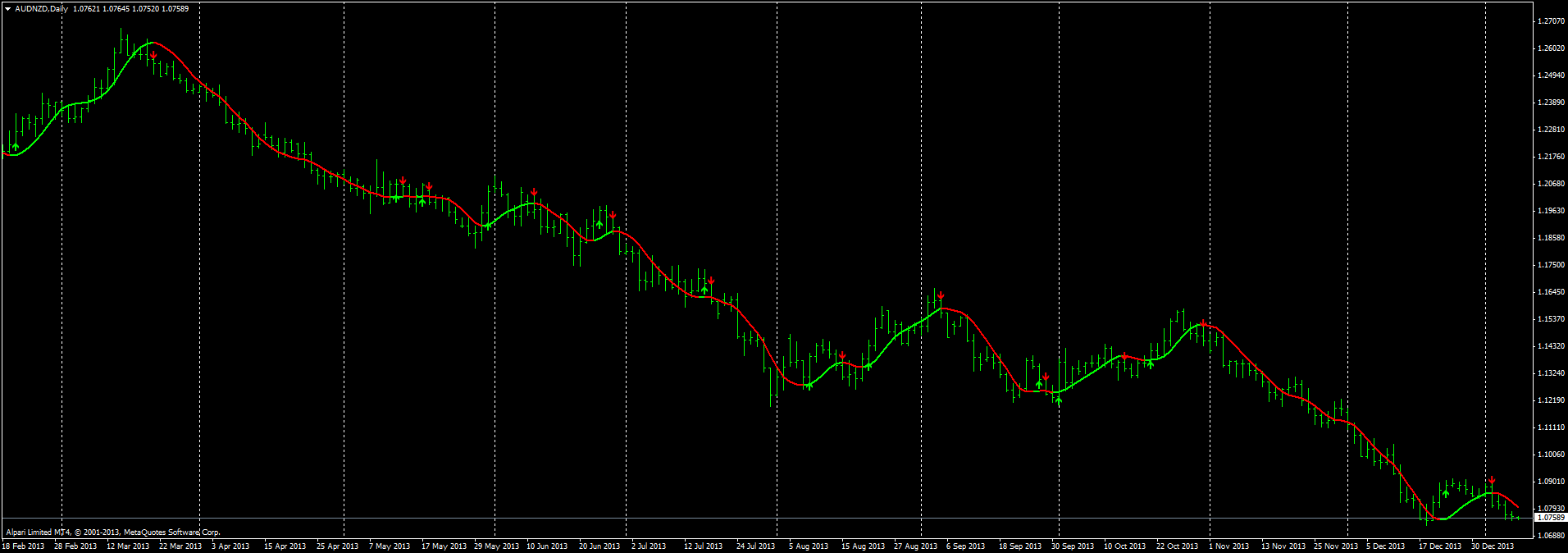Image resolution: width=1568 pixels, height=553 pixels.
Task: Click the 18 Sep 2013 date label
Action: tap(1020, 546)
